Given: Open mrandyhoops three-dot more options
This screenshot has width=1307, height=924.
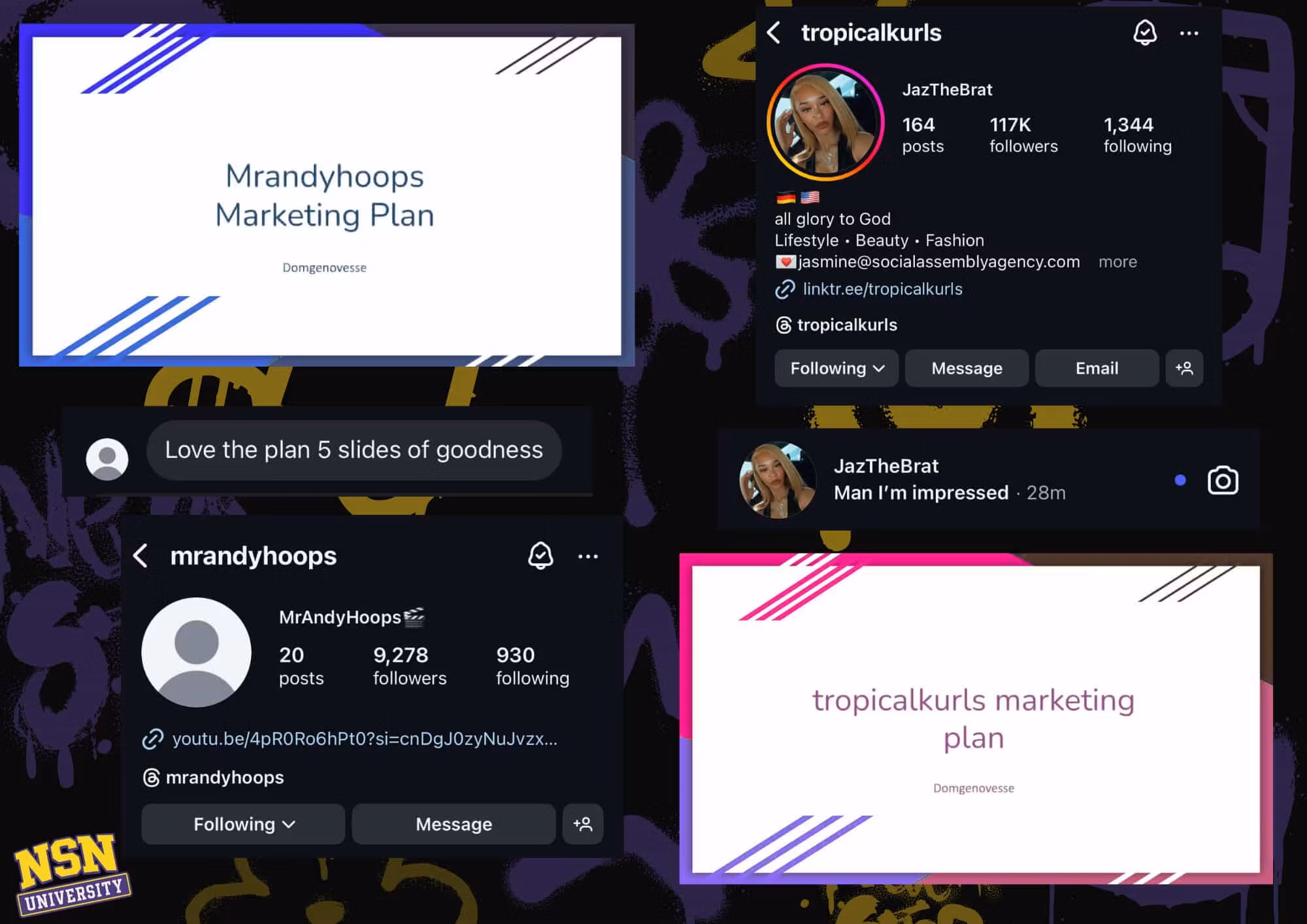Looking at the screenshot, I should tap(587, 557).
